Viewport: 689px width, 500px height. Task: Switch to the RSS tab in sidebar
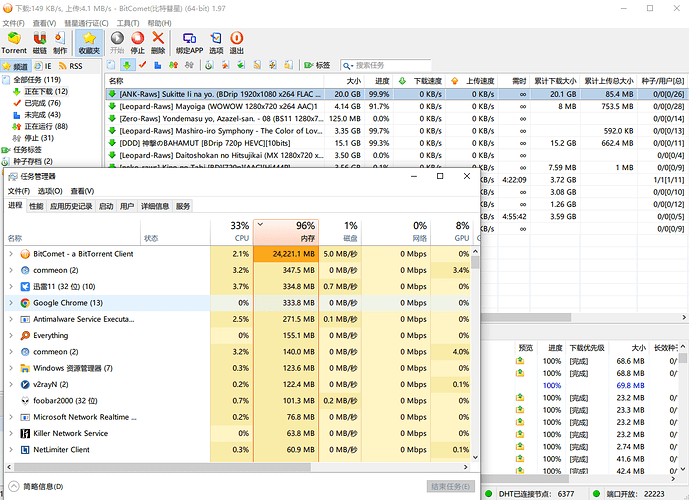(71, 66)
